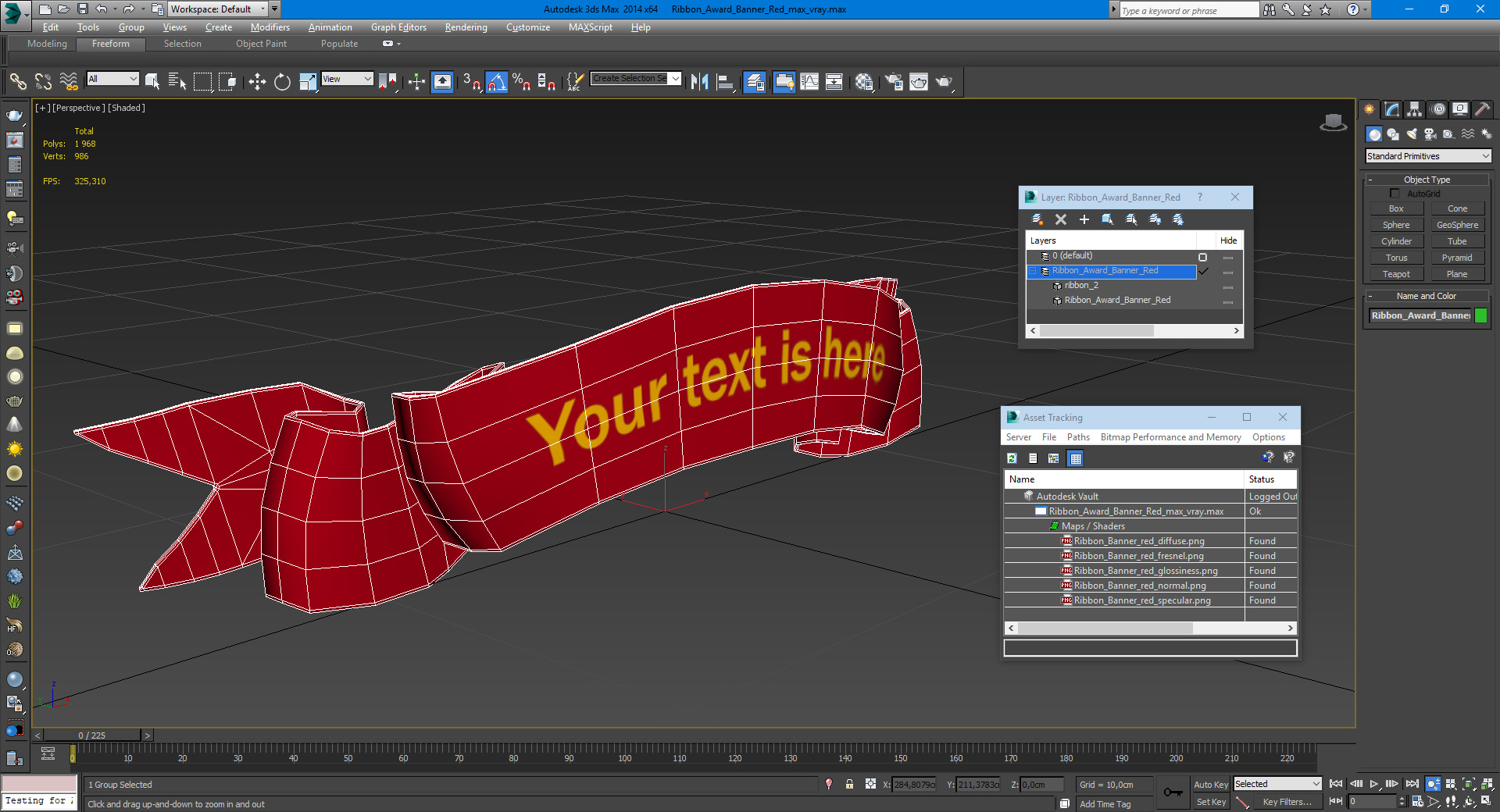Open the Utilities hammer panel tab
This screenshot has width=1500, height=812.
1482,109
